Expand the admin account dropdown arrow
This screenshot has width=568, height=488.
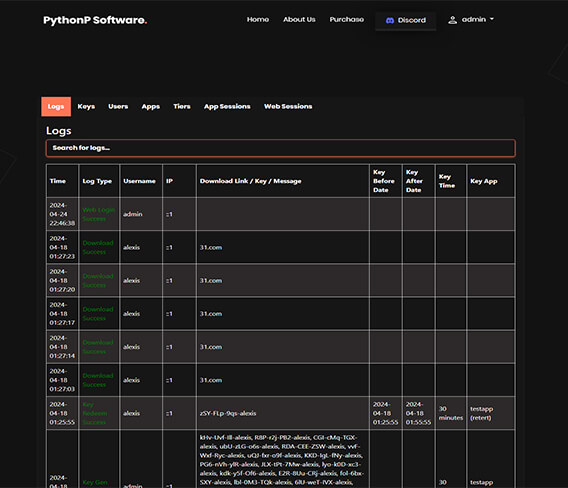(492, 18)
